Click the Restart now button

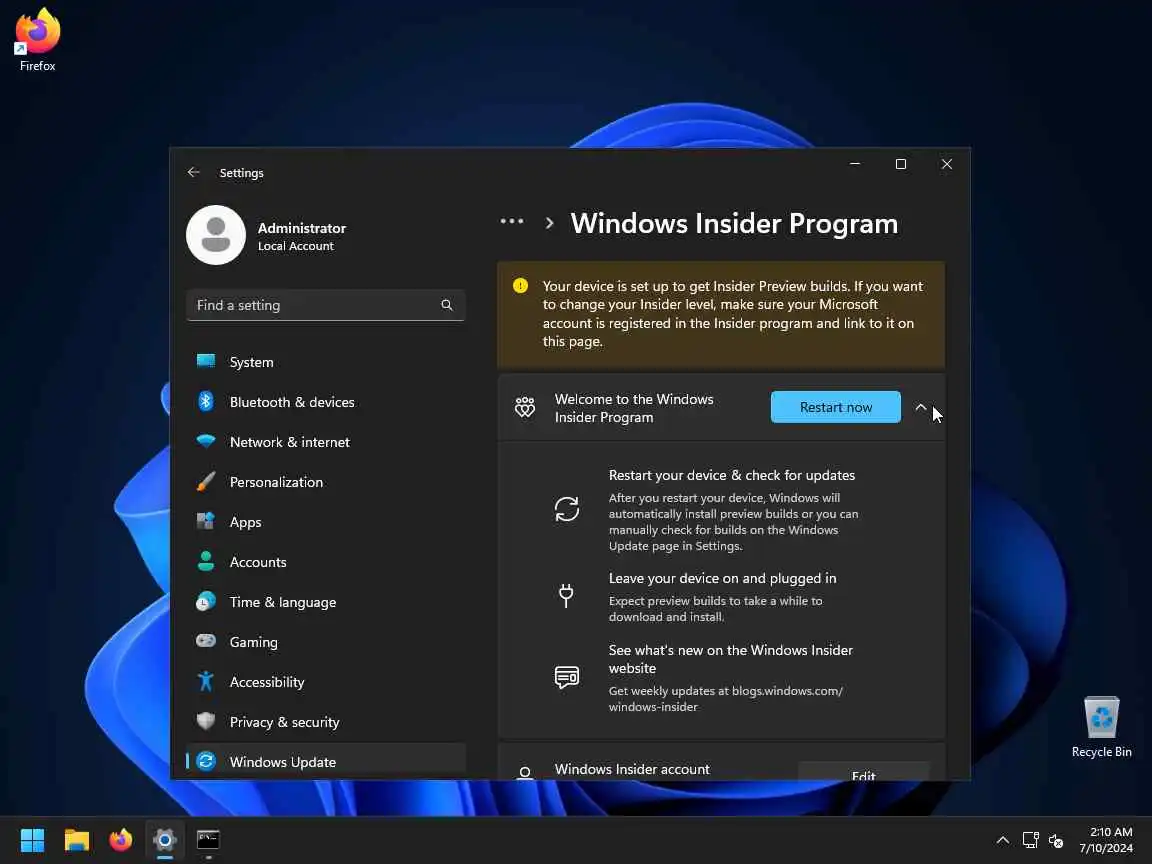[x=835, y=407]
